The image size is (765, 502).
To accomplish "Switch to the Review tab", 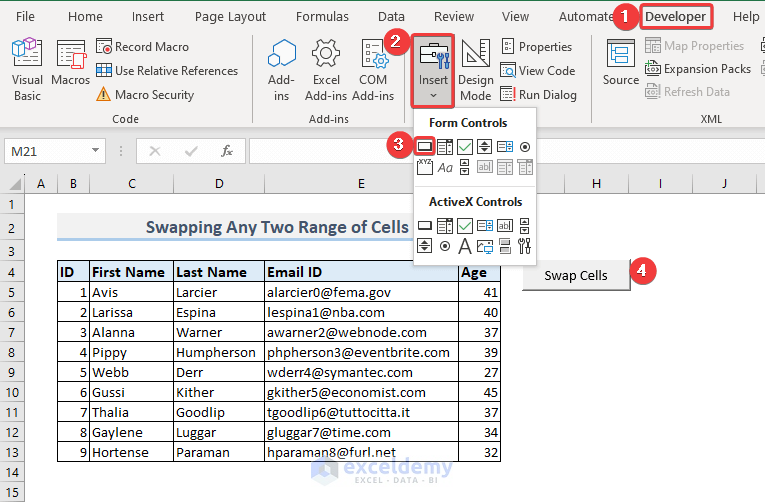I will click(454, 17).
